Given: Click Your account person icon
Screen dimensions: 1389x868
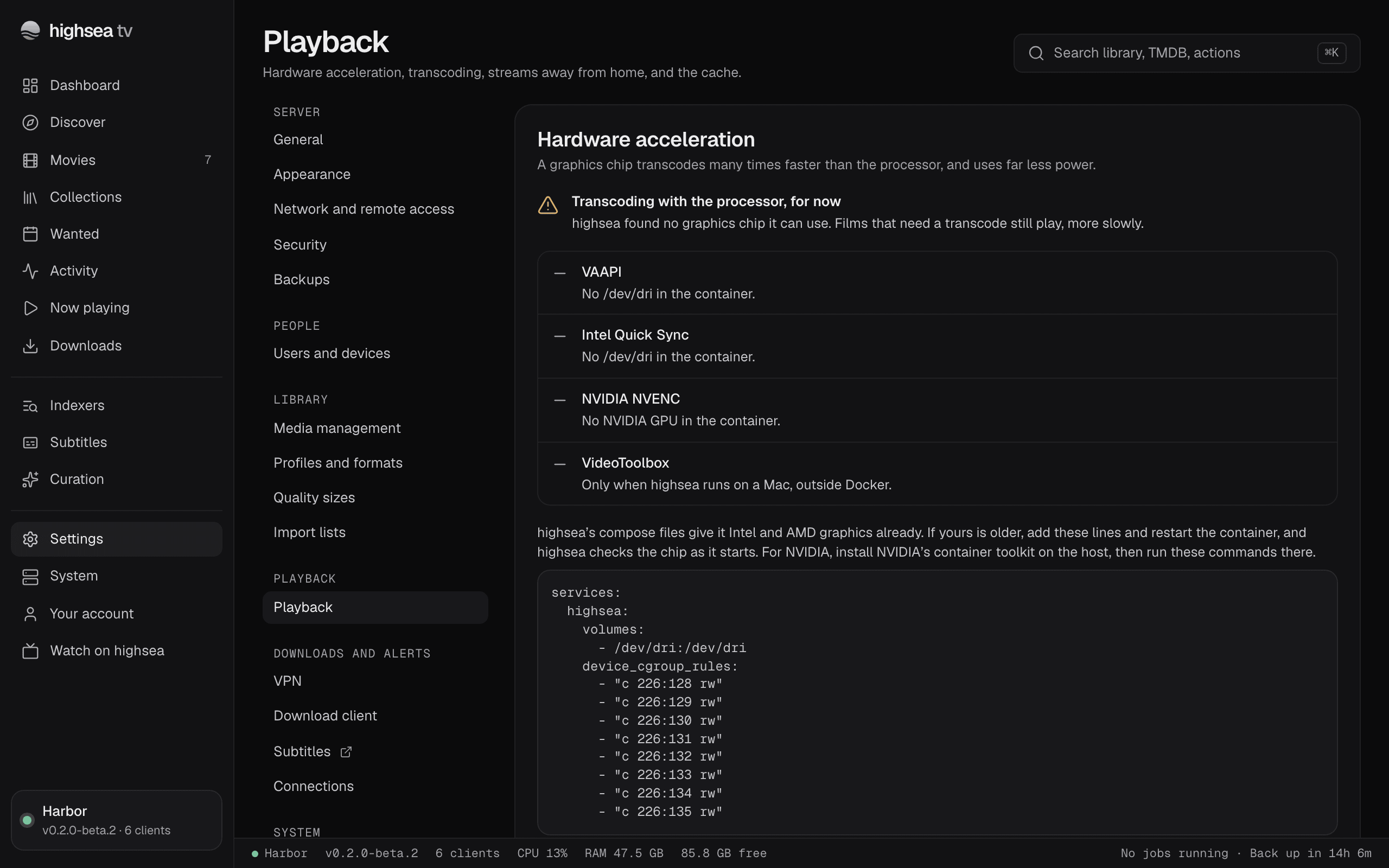Looking at the screenshot, I should click(30, 614).
